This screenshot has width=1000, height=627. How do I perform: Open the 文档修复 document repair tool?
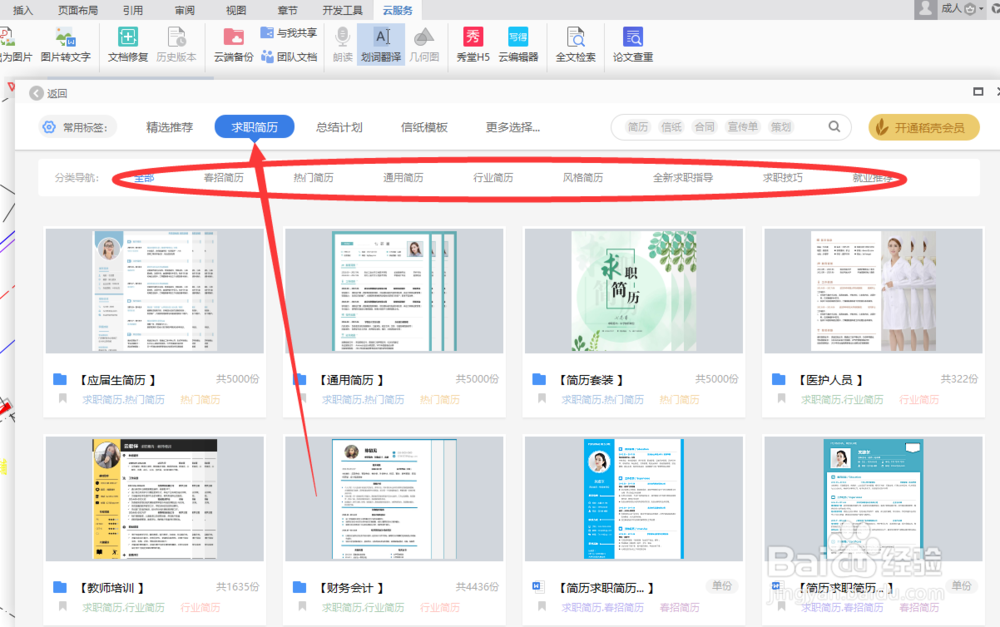click(128, 45)
